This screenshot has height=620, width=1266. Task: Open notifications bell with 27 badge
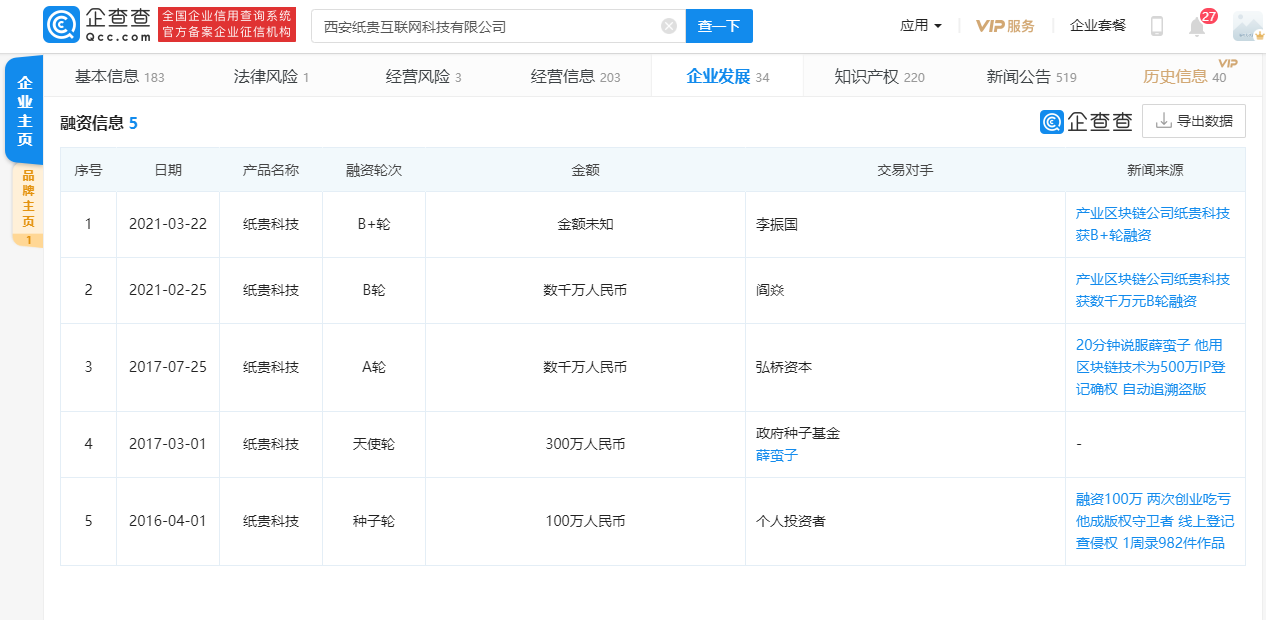pyautogui.click(x=1197, y=27)
